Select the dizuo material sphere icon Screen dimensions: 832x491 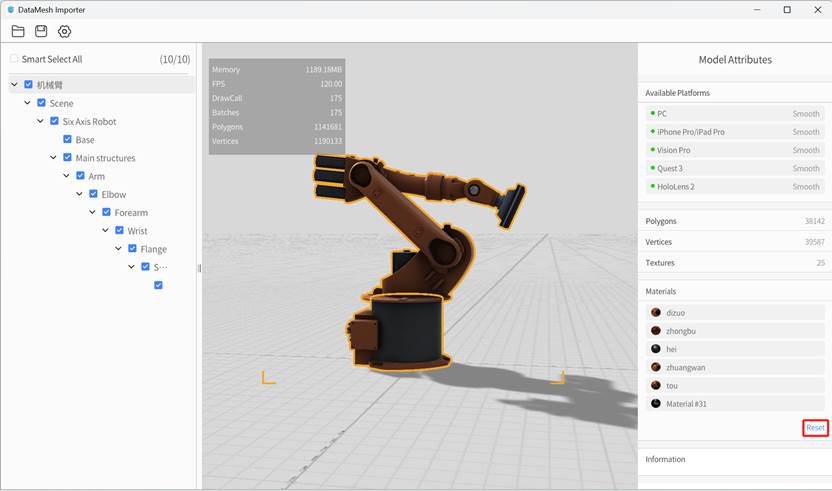tap(656, 313)
